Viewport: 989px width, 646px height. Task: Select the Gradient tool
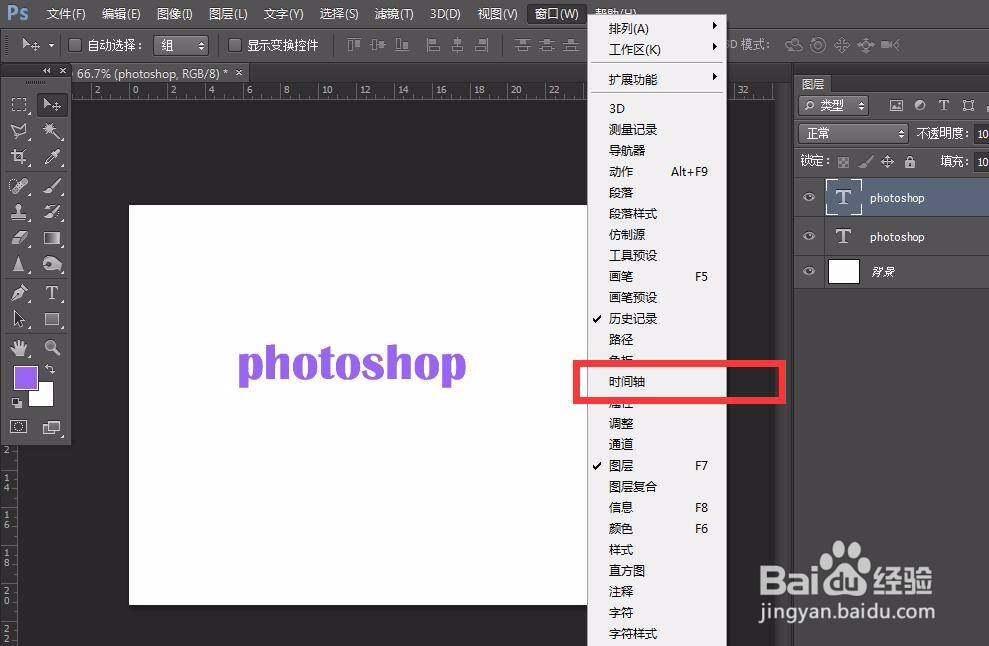pyautogui.click(x=52, y=238)
